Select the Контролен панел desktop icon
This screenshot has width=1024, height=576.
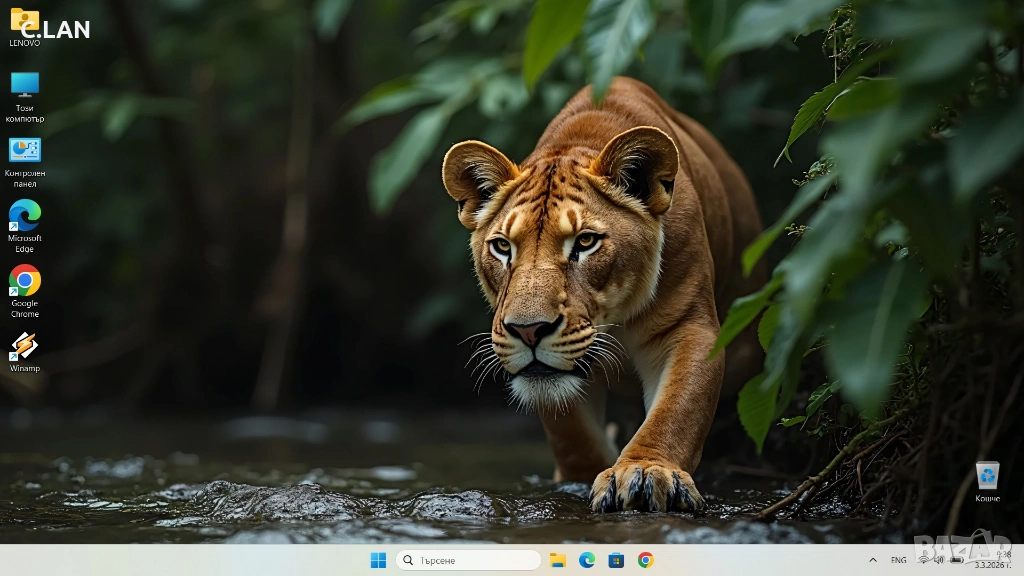click(24, 151)
